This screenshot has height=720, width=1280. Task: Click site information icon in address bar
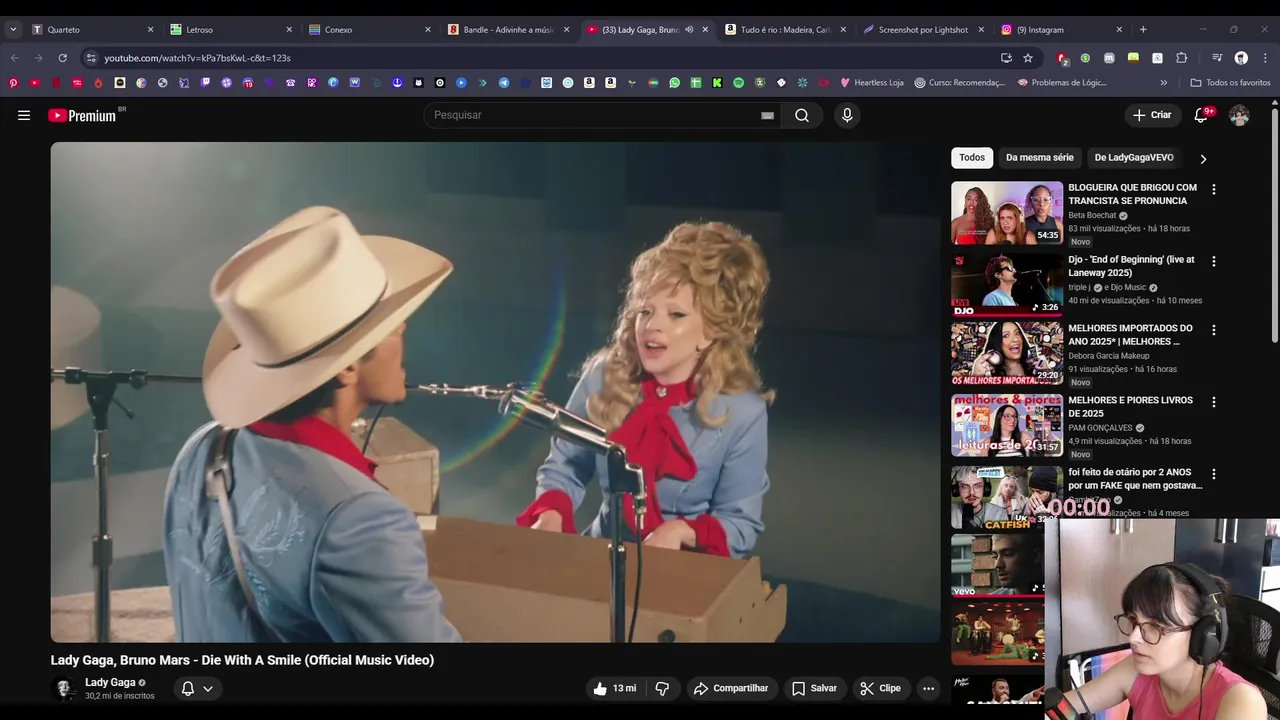pyautogui.click(x=91, y=58)
